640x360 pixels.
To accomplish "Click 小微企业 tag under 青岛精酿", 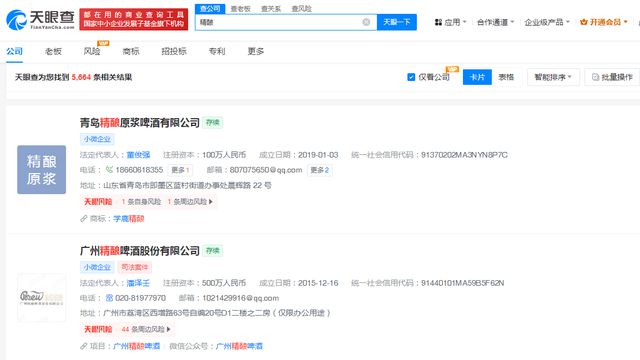I will pos(97,139).
